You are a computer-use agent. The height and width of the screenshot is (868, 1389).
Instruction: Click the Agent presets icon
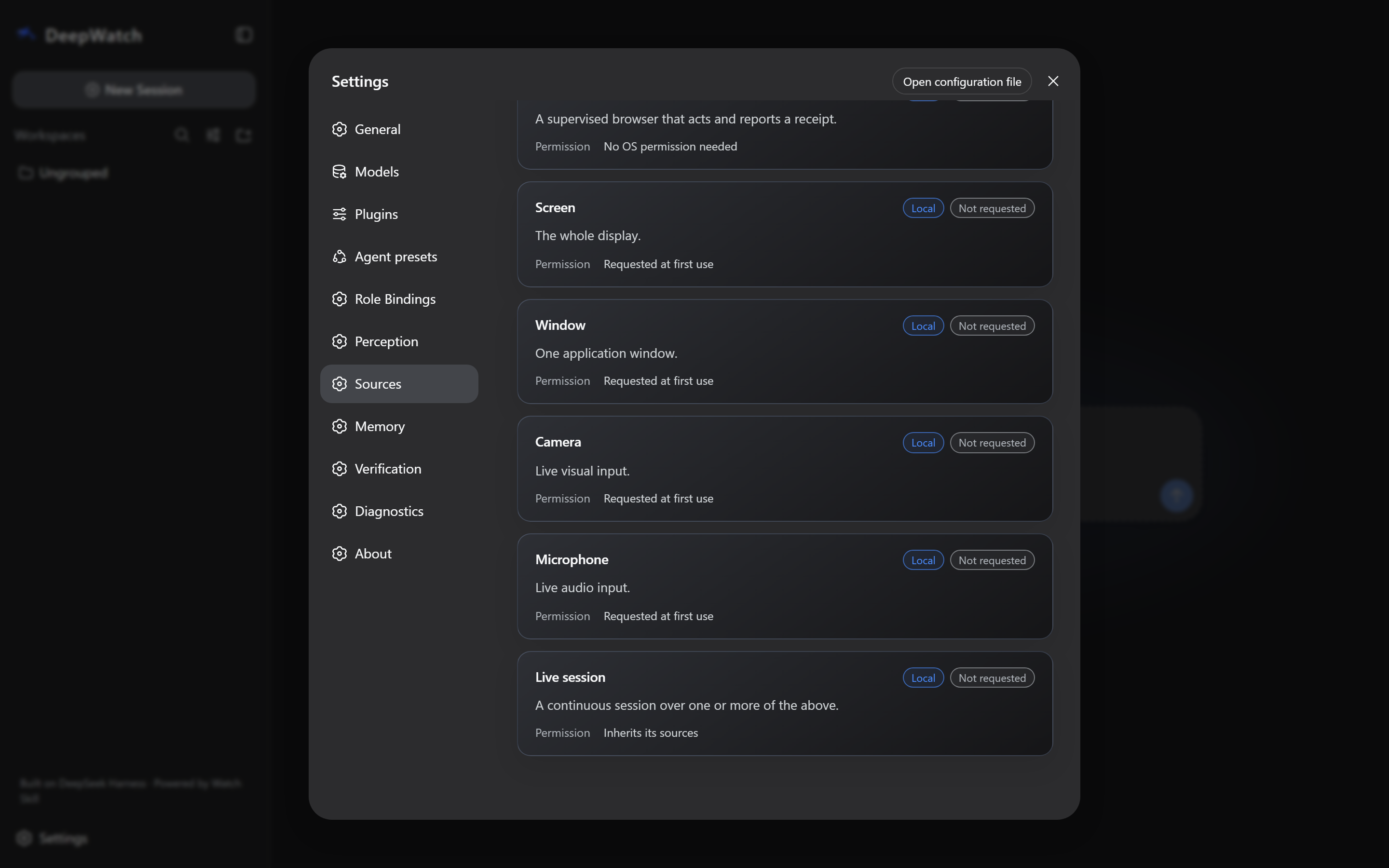tap(339, 257)
